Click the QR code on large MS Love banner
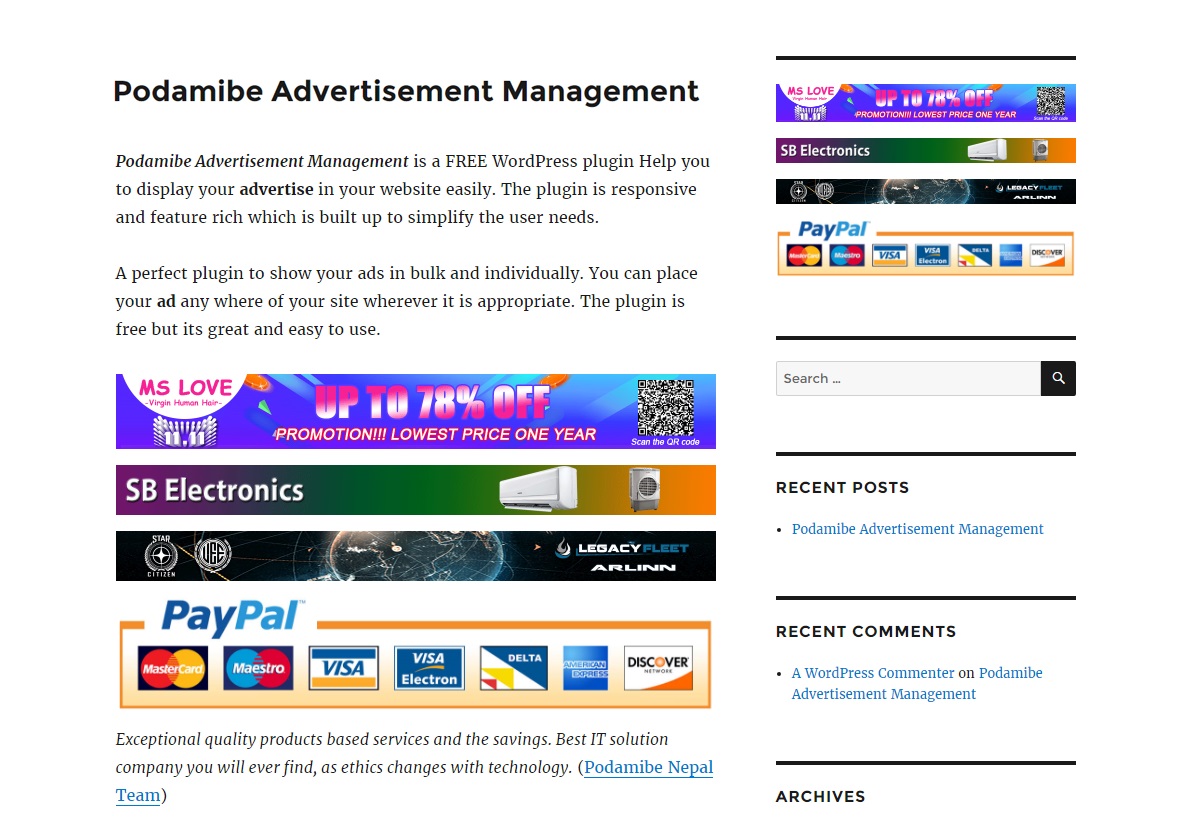1185x821 pixels. click(x=666, y=407)
